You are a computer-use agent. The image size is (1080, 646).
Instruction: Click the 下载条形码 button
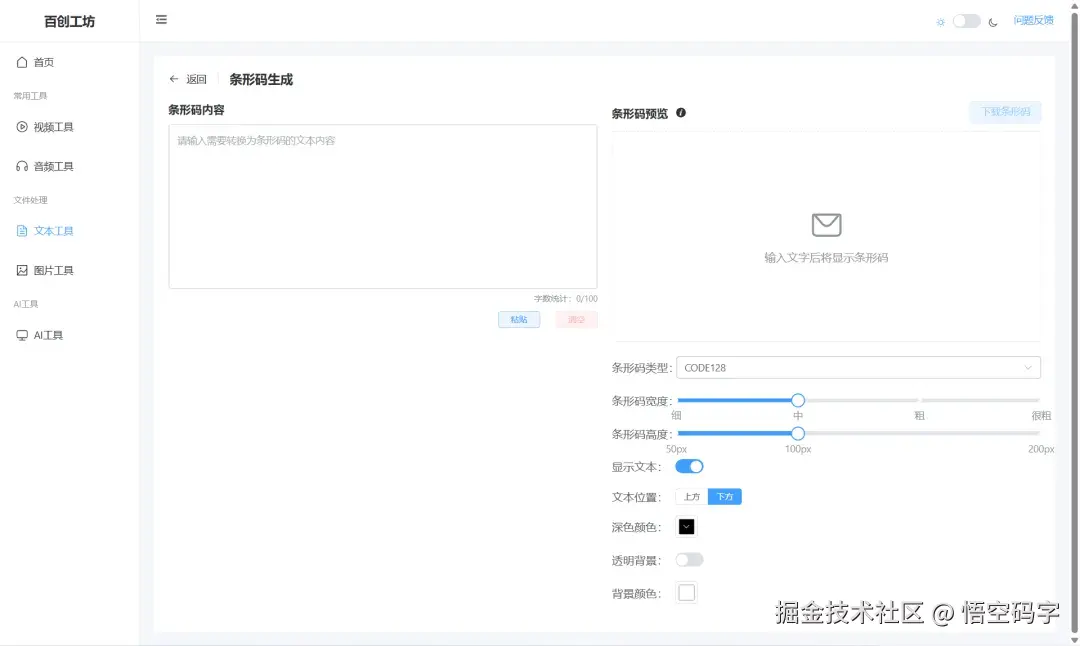coord(1005,113)
